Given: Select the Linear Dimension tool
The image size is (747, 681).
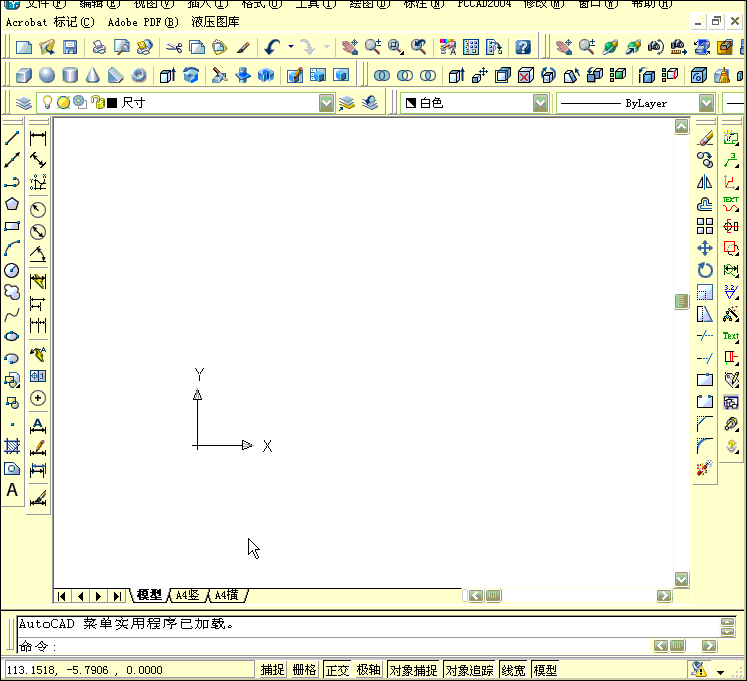Looking at the screenshot, I should (x=38, y=139).
